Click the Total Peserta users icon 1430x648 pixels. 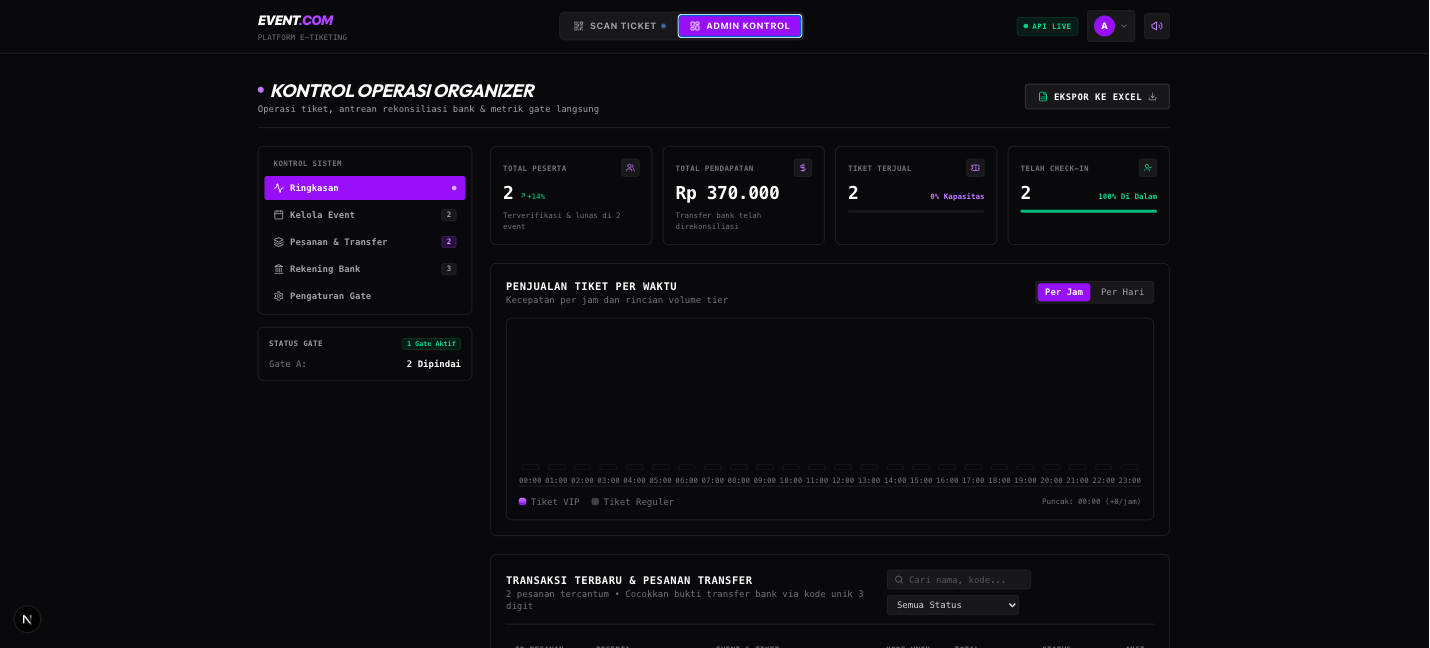click(630, 168)
